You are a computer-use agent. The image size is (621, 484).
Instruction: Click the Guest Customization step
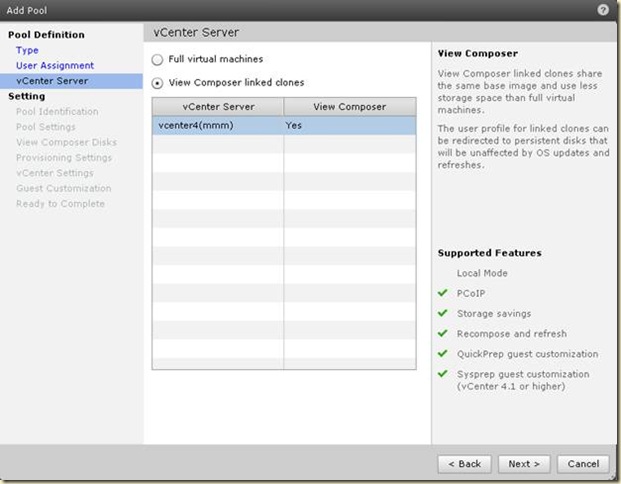coord(63,188)
